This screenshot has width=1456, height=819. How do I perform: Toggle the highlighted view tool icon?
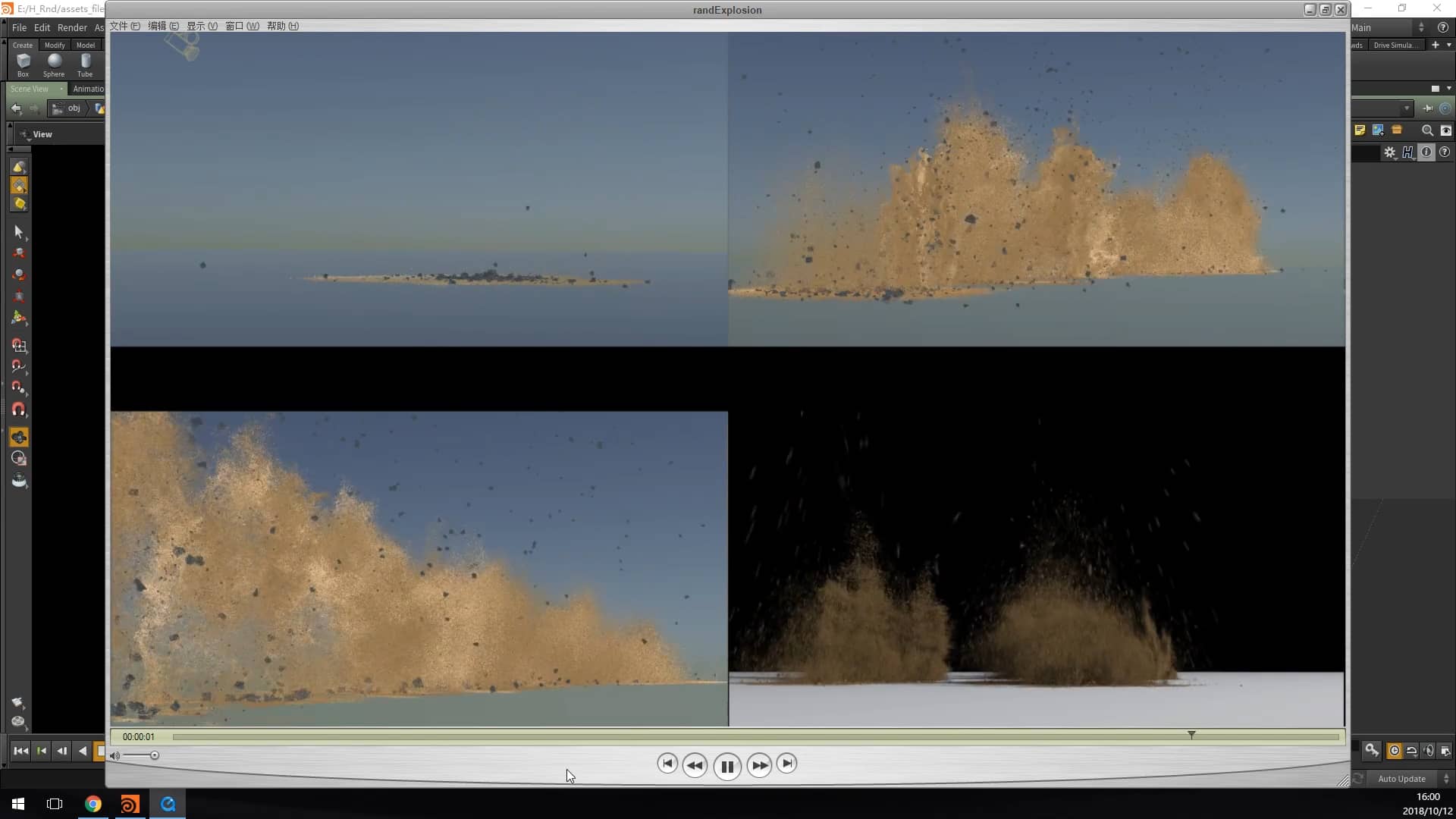19,437
